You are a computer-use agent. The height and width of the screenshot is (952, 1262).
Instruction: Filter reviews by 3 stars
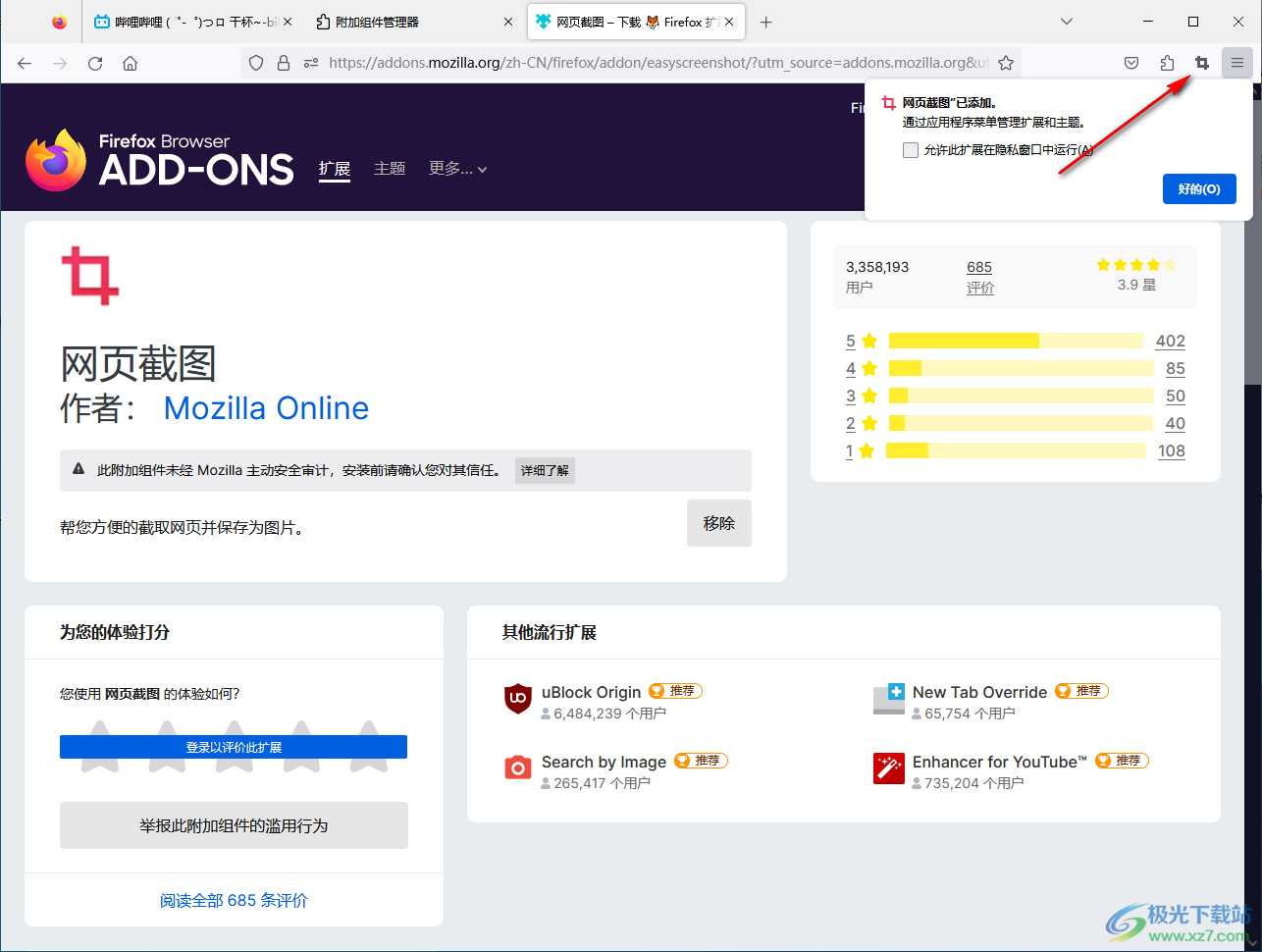pyautogui.click(x=861, y=396)
